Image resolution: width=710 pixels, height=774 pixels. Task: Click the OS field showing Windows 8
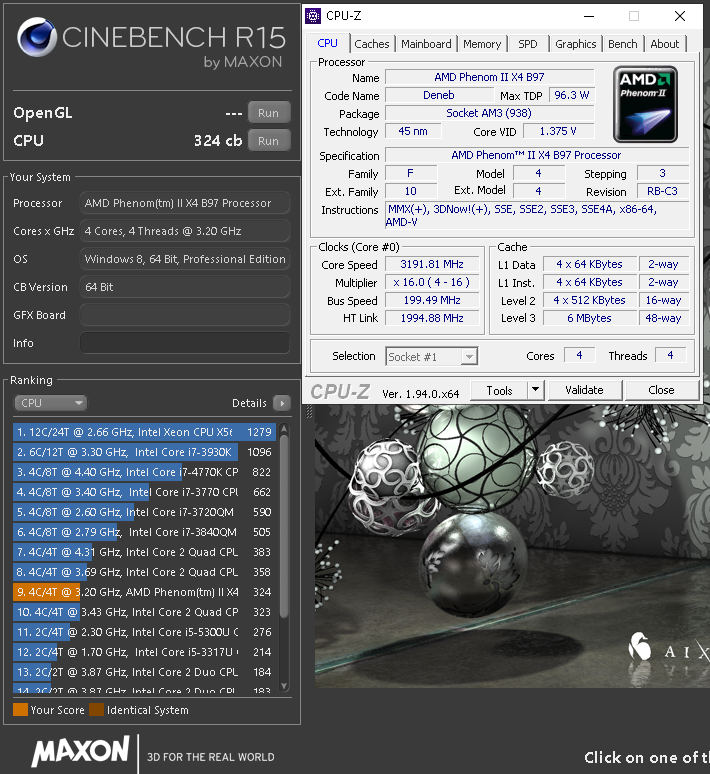pyautogui.click(x=185, y=259)
